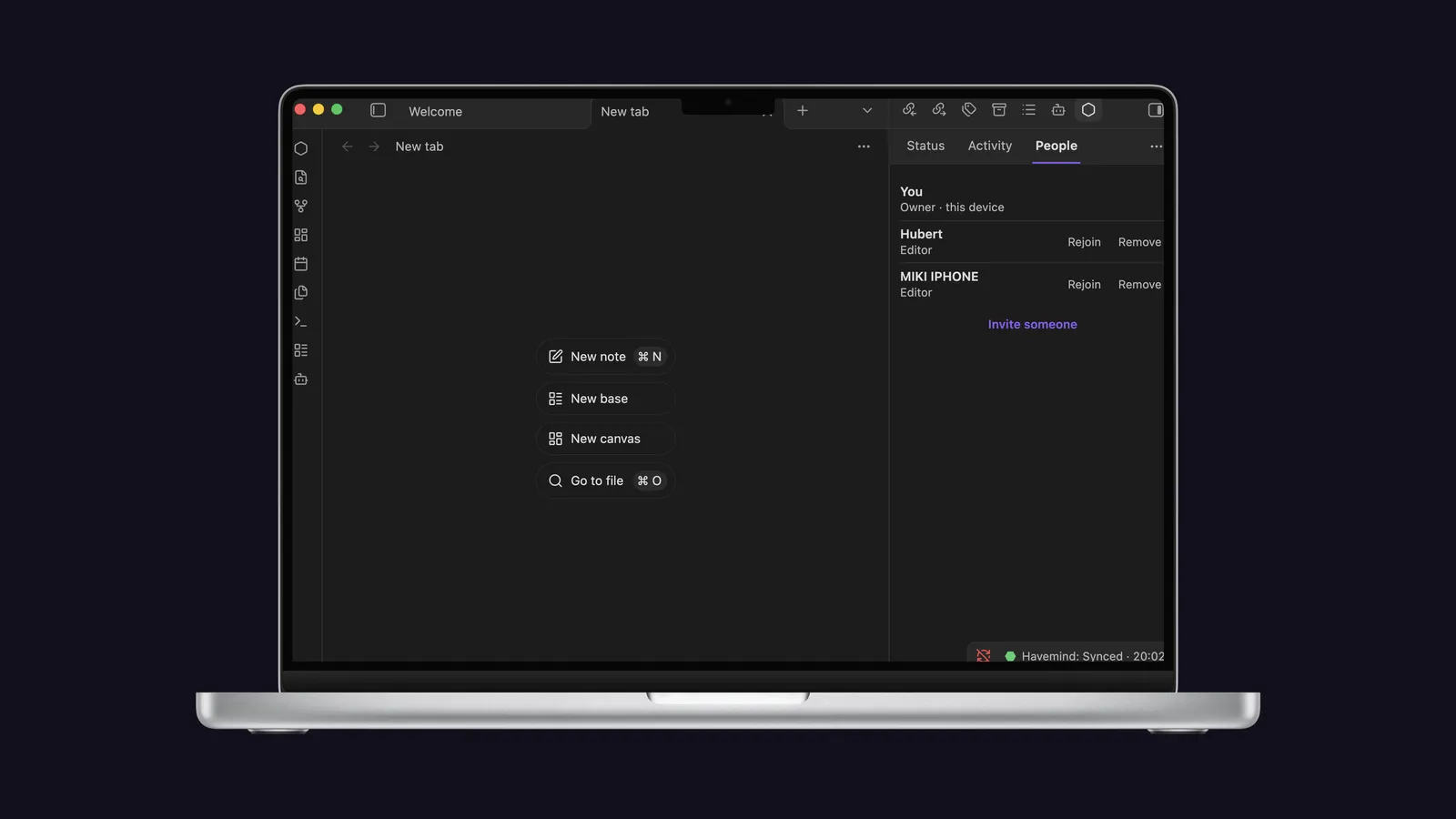Switch to the Status tab
1456x819 pixels.
click(925, 146)
